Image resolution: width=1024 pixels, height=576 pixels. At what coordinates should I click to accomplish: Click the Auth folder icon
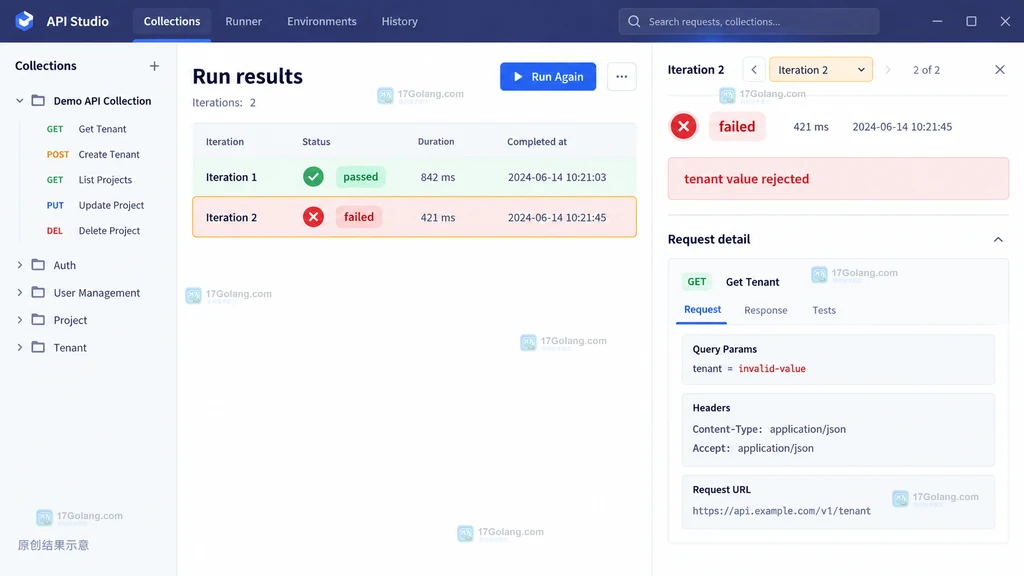pyautogui.click(x=39, y=265)
